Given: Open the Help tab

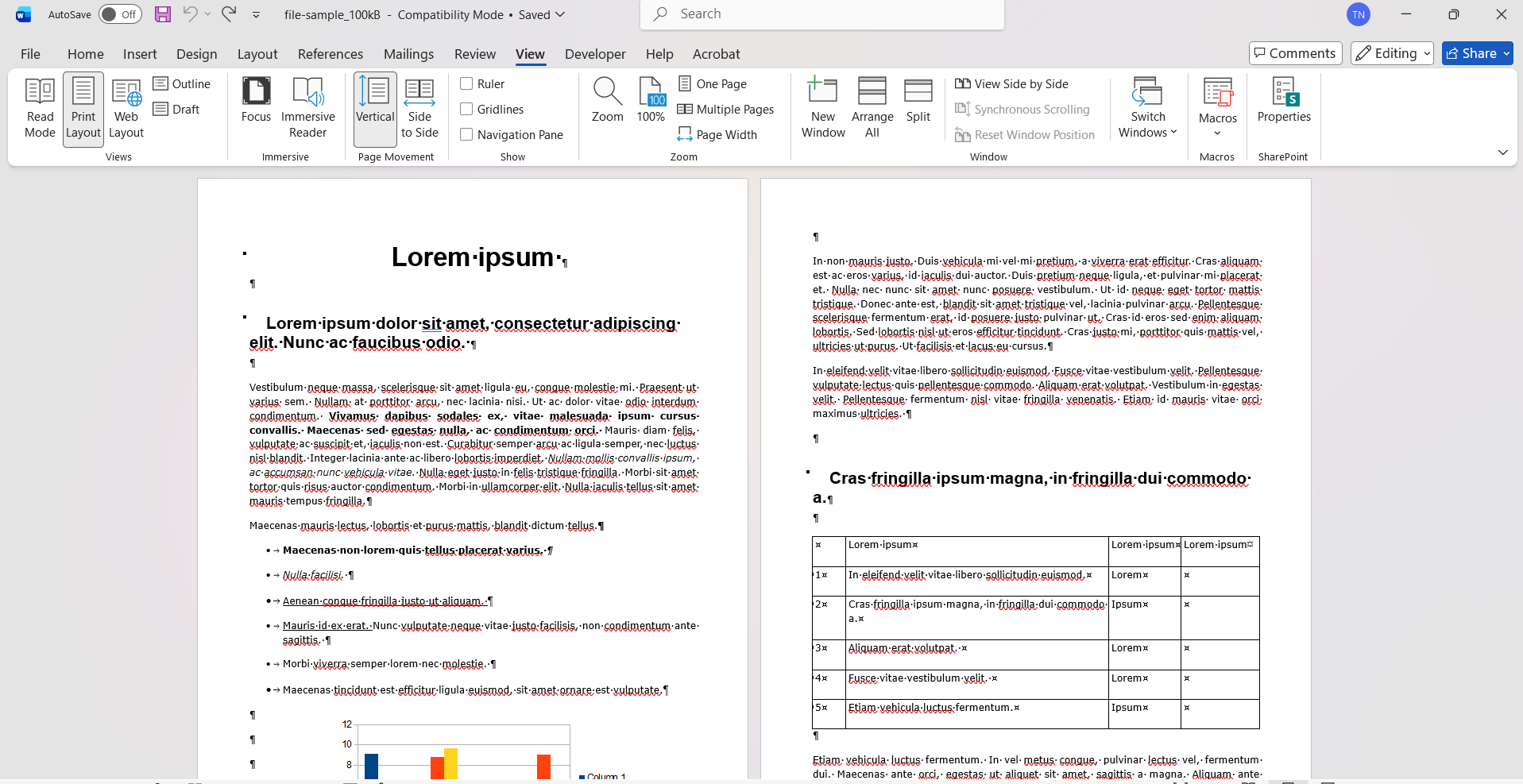Looking at the screenshot, I should click(659, 53).
